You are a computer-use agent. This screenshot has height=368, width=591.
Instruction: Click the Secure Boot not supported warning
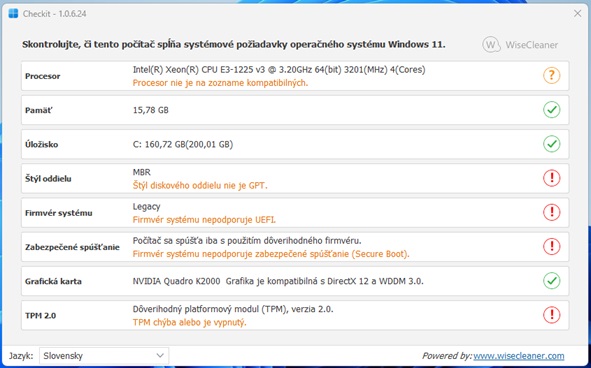[x=271, y=254]
